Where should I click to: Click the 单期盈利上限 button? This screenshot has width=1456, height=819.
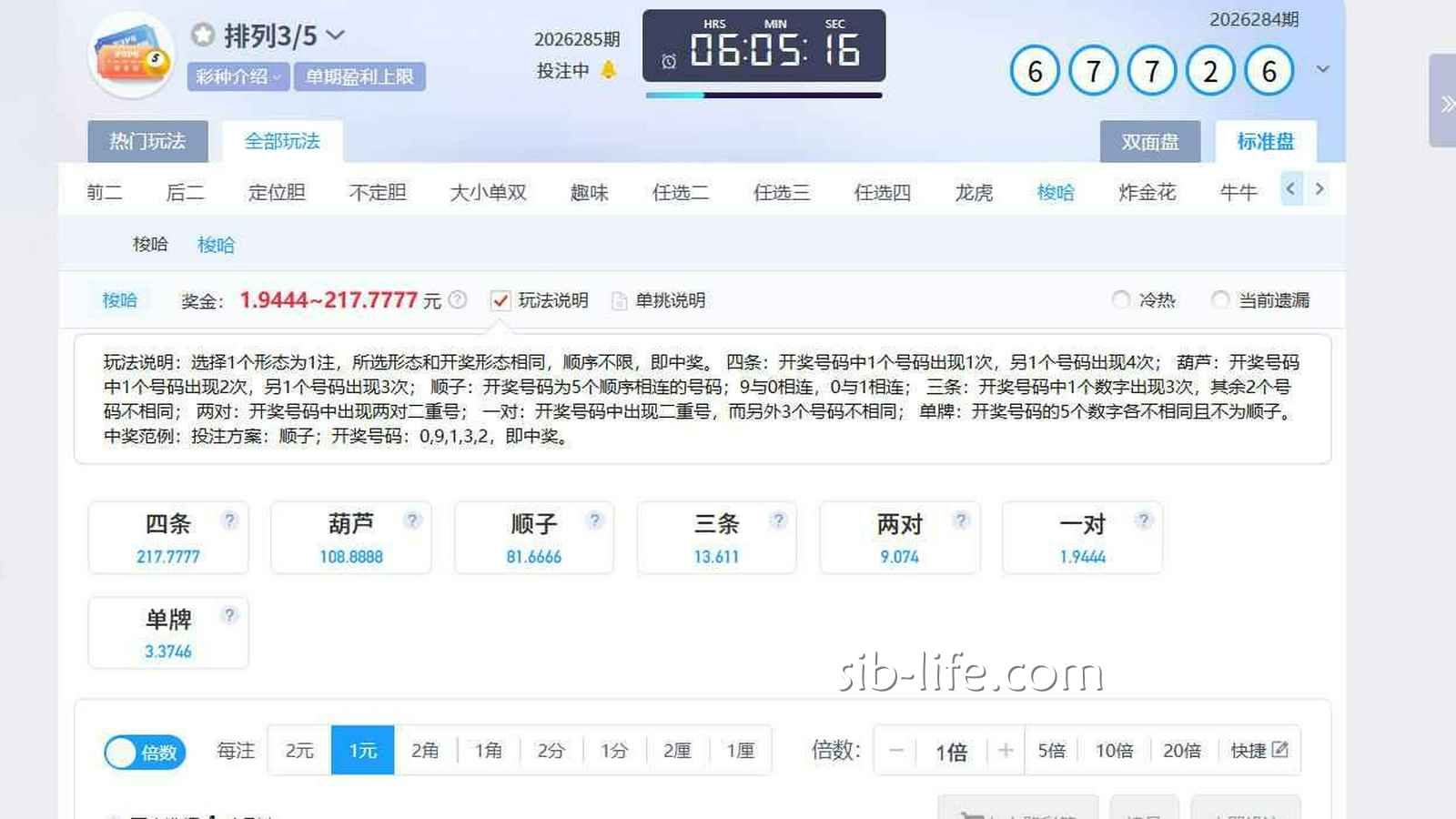[359, 76]
